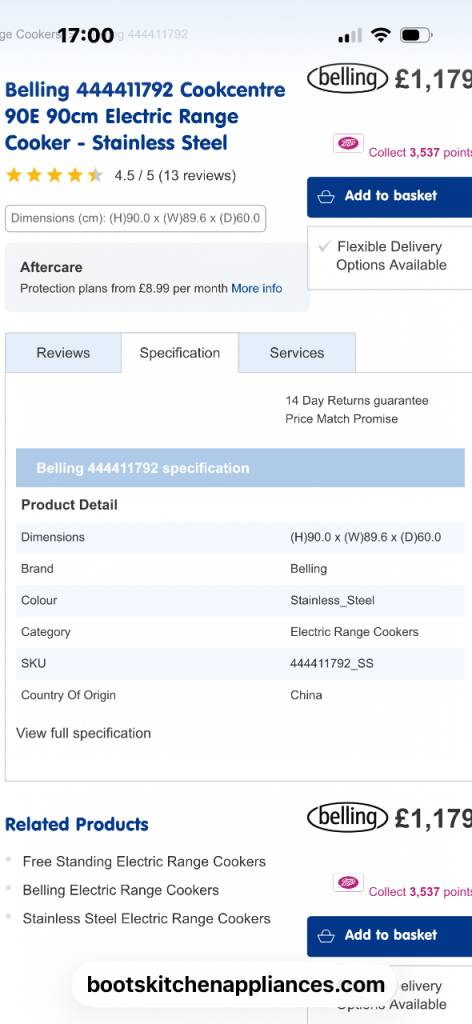This screenshot has width=472, height=1024.
Task: Click the Dimensions (cm) info box
Action: [x=136, y=218]
